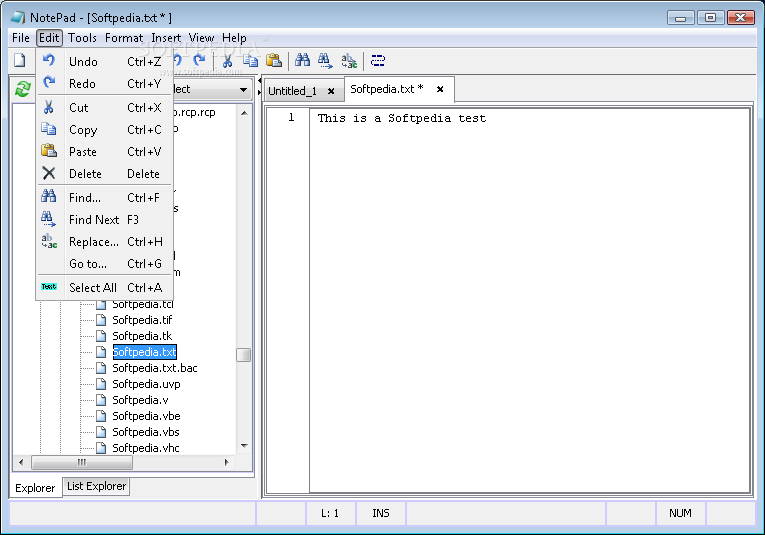Click the Cut scissors icon in toolbar

[227, 60]
